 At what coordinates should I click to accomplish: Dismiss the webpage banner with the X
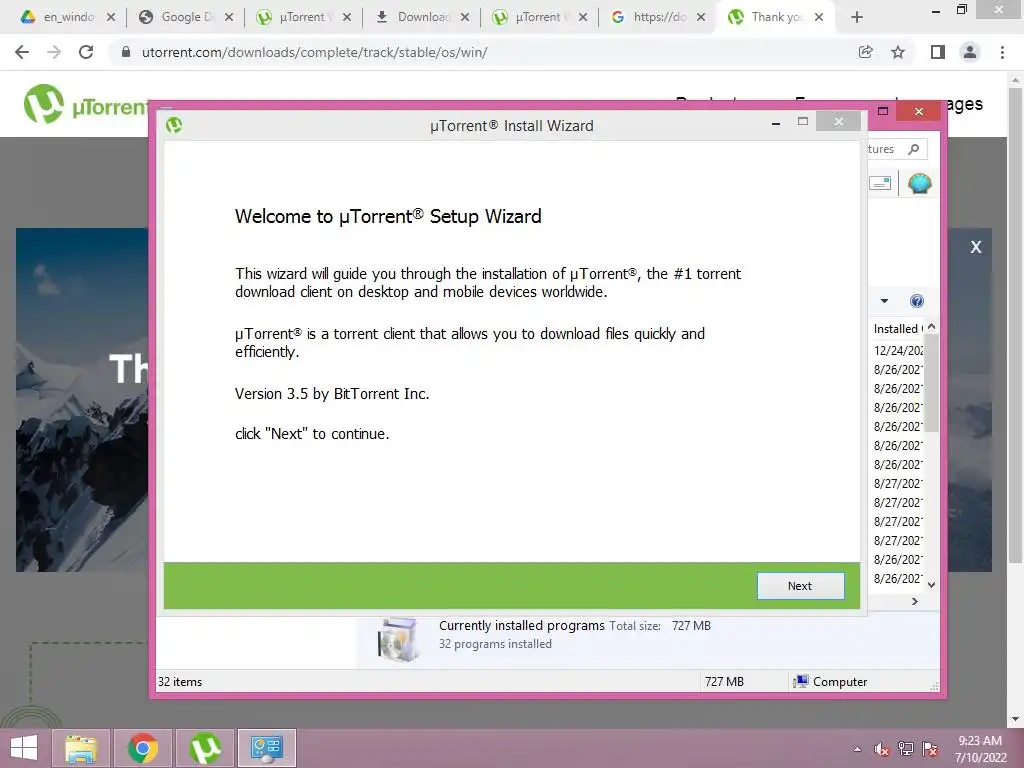click(x=976, y=247)
